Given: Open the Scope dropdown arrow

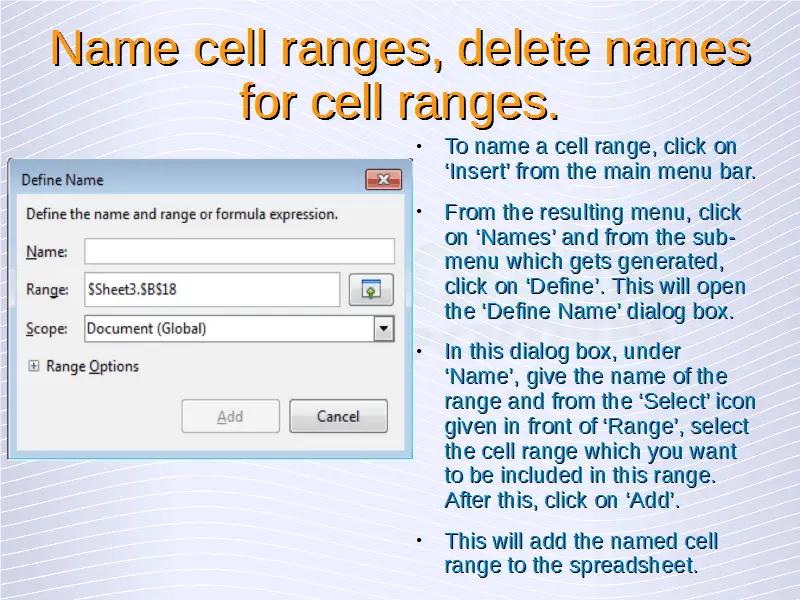Looking at the screenshot, I should pos(383,328).
